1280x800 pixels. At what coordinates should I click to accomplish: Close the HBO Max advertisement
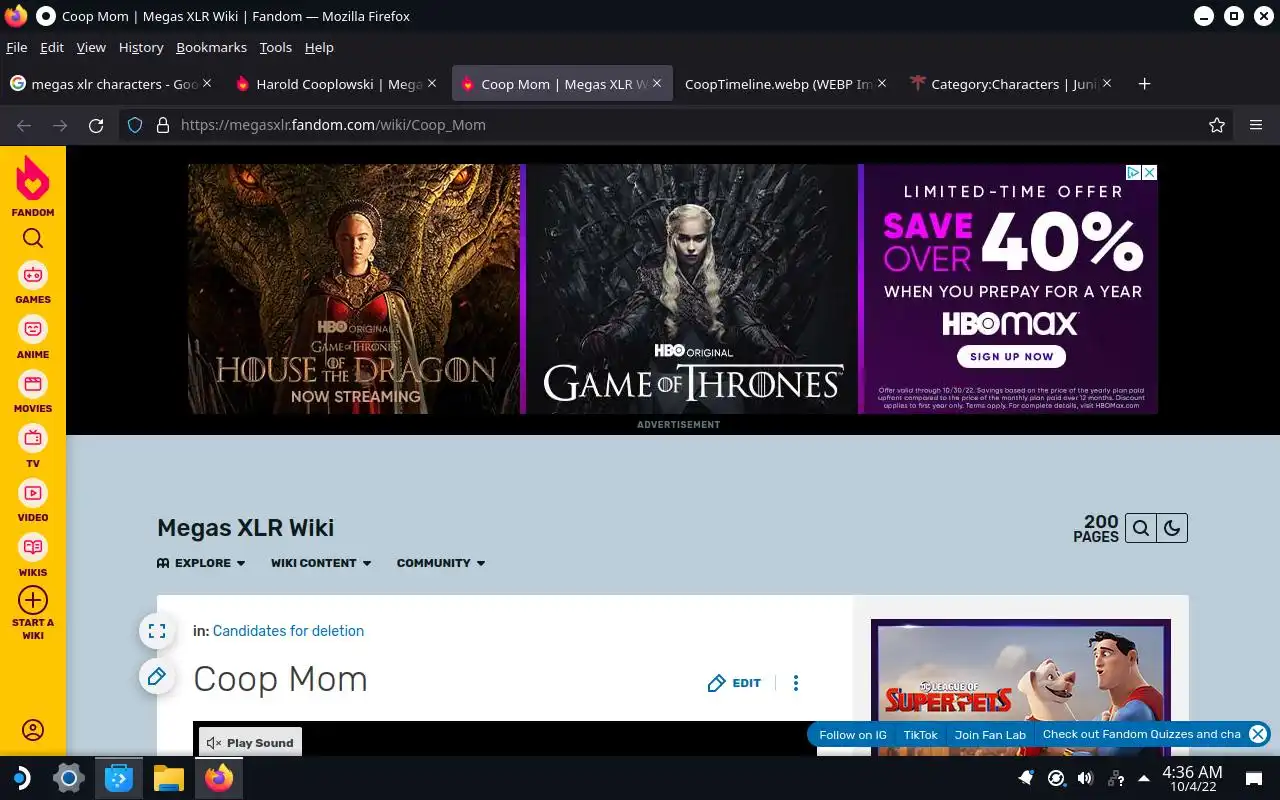1150,173
